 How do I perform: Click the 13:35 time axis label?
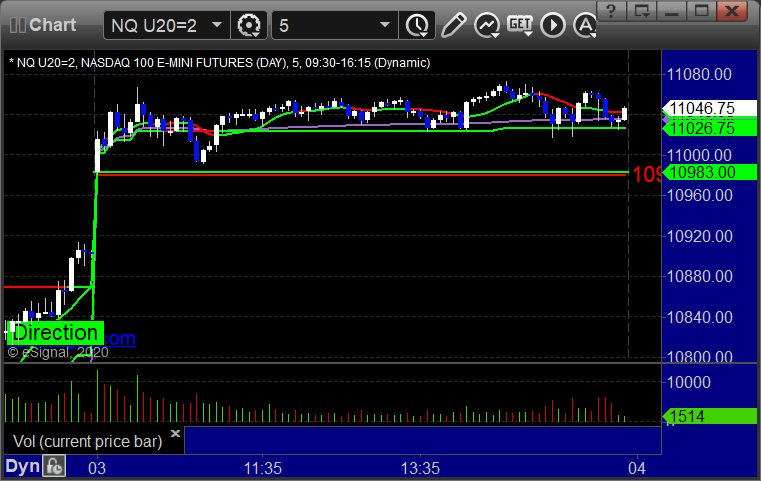coord(420,468)
